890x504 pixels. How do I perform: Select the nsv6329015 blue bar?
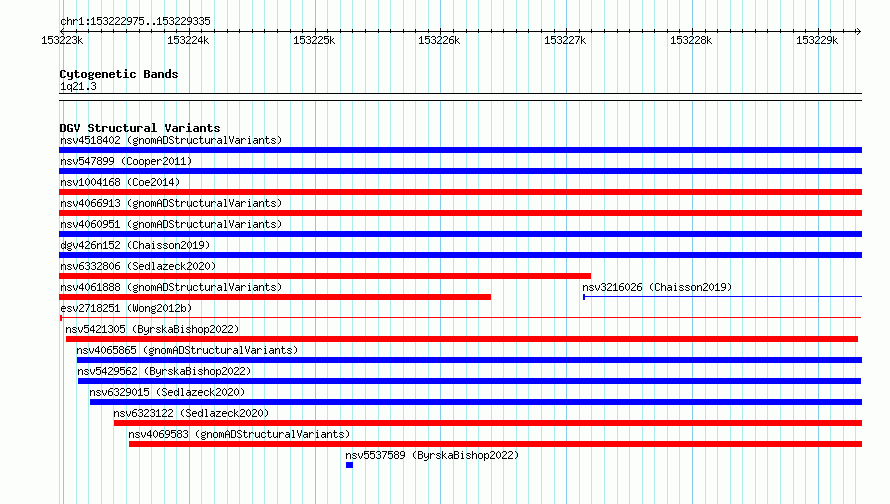click(x=476, y=402)
